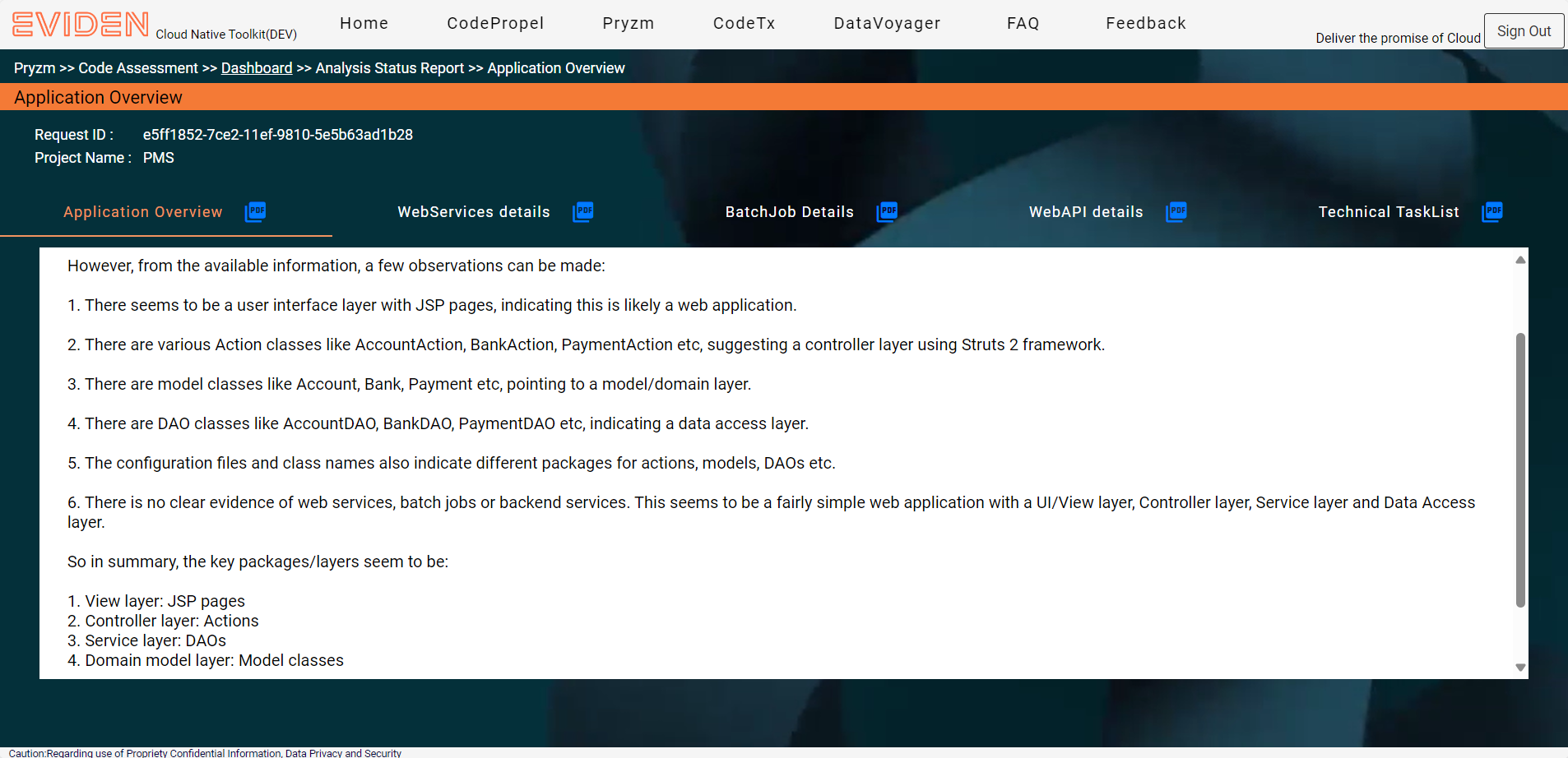Click observation 6 about web services evidence

[772, 512]
